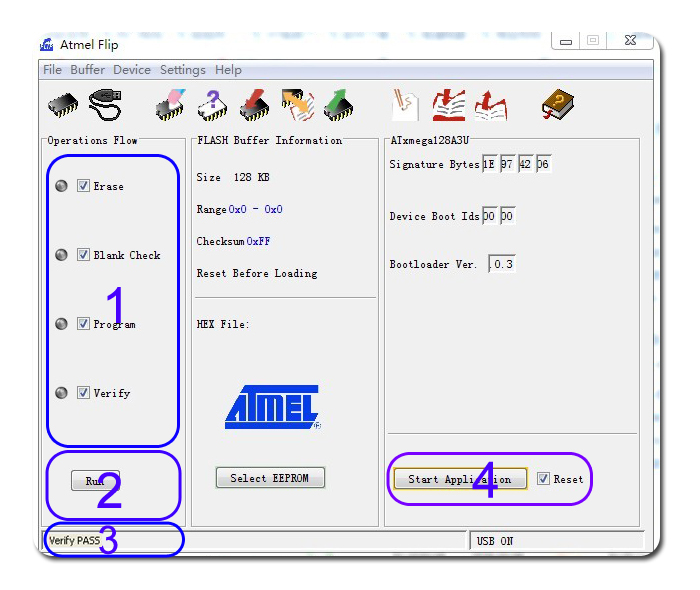Image resolution: width=700 pixels, height=590 pixels.
Task: Click the Erase Target Device icon
Action: coord(170,105)
